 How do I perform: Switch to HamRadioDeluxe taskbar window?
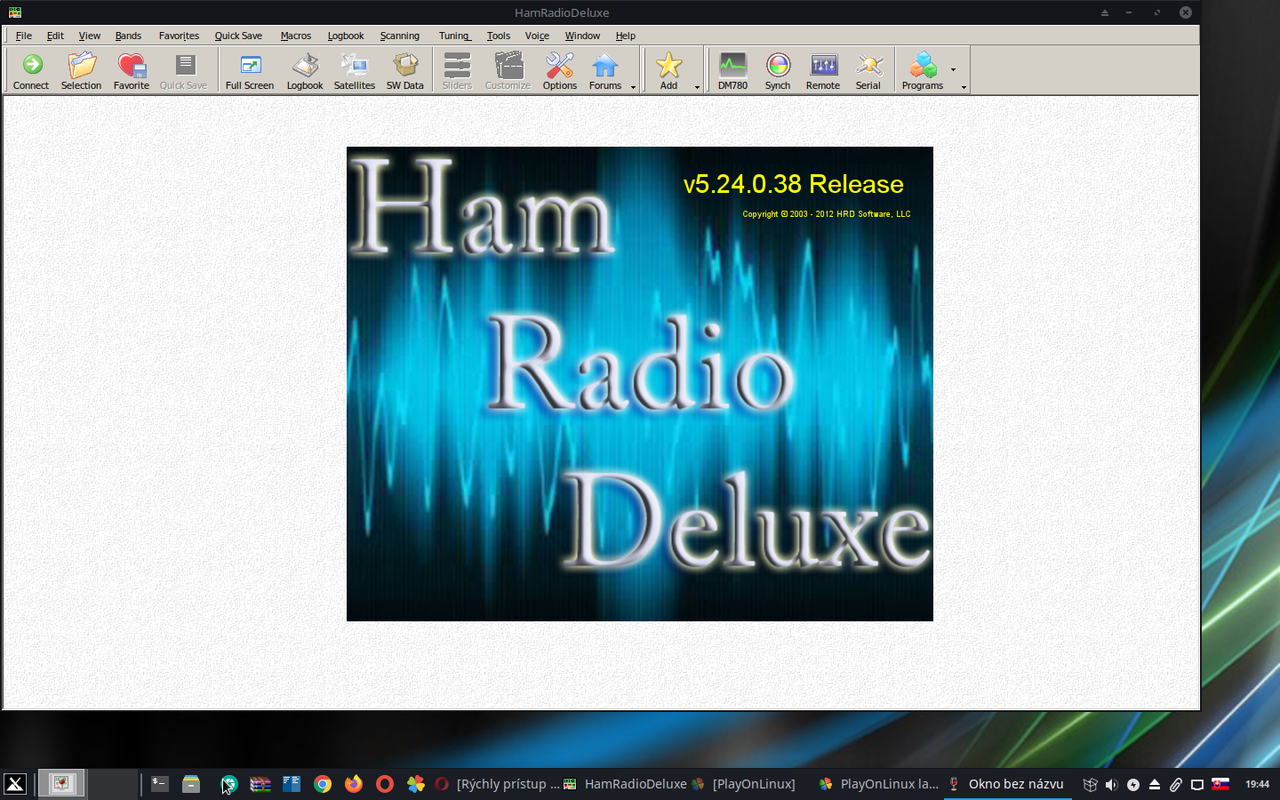point(626,784)
